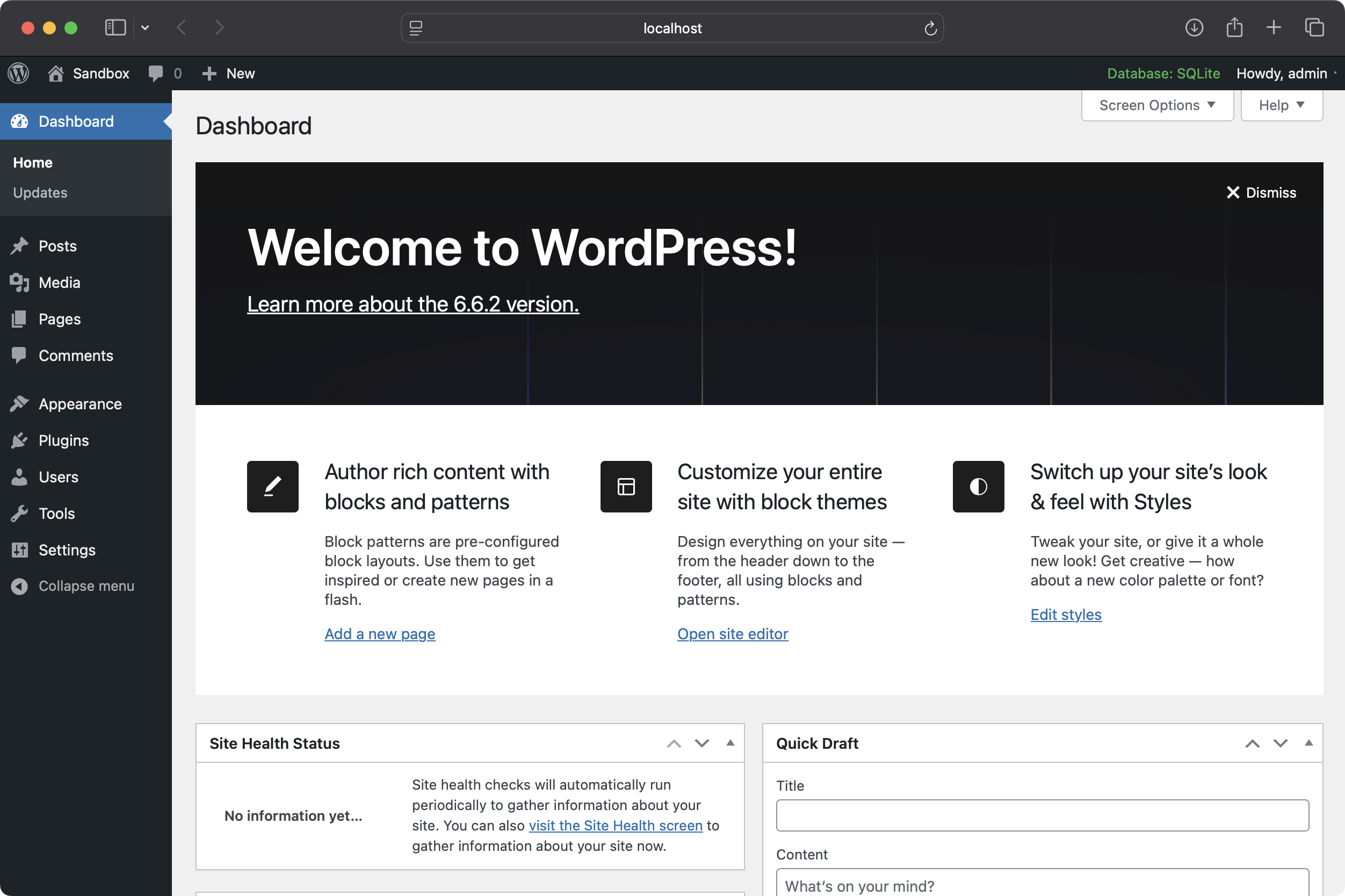Click the Posts pushpin icon
This screenshot has height=896, width=1345.
pyautogui.click(x=19, y=245)
